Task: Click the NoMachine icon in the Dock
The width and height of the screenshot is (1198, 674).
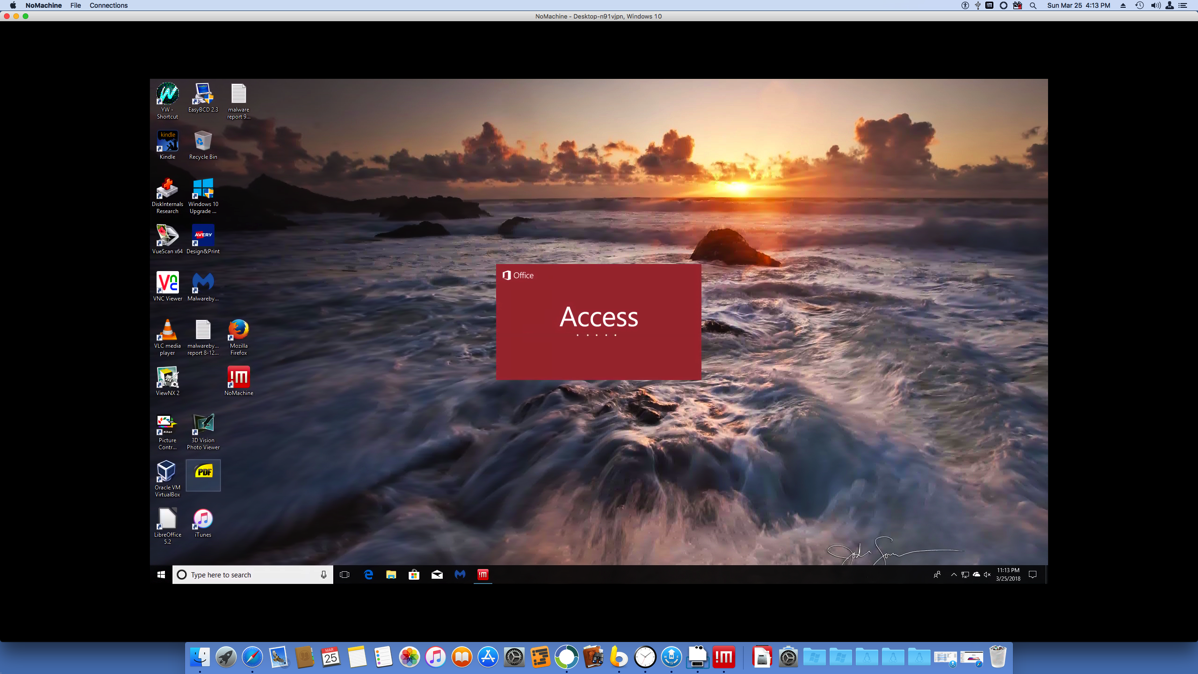Action: [x=724, y=656]
